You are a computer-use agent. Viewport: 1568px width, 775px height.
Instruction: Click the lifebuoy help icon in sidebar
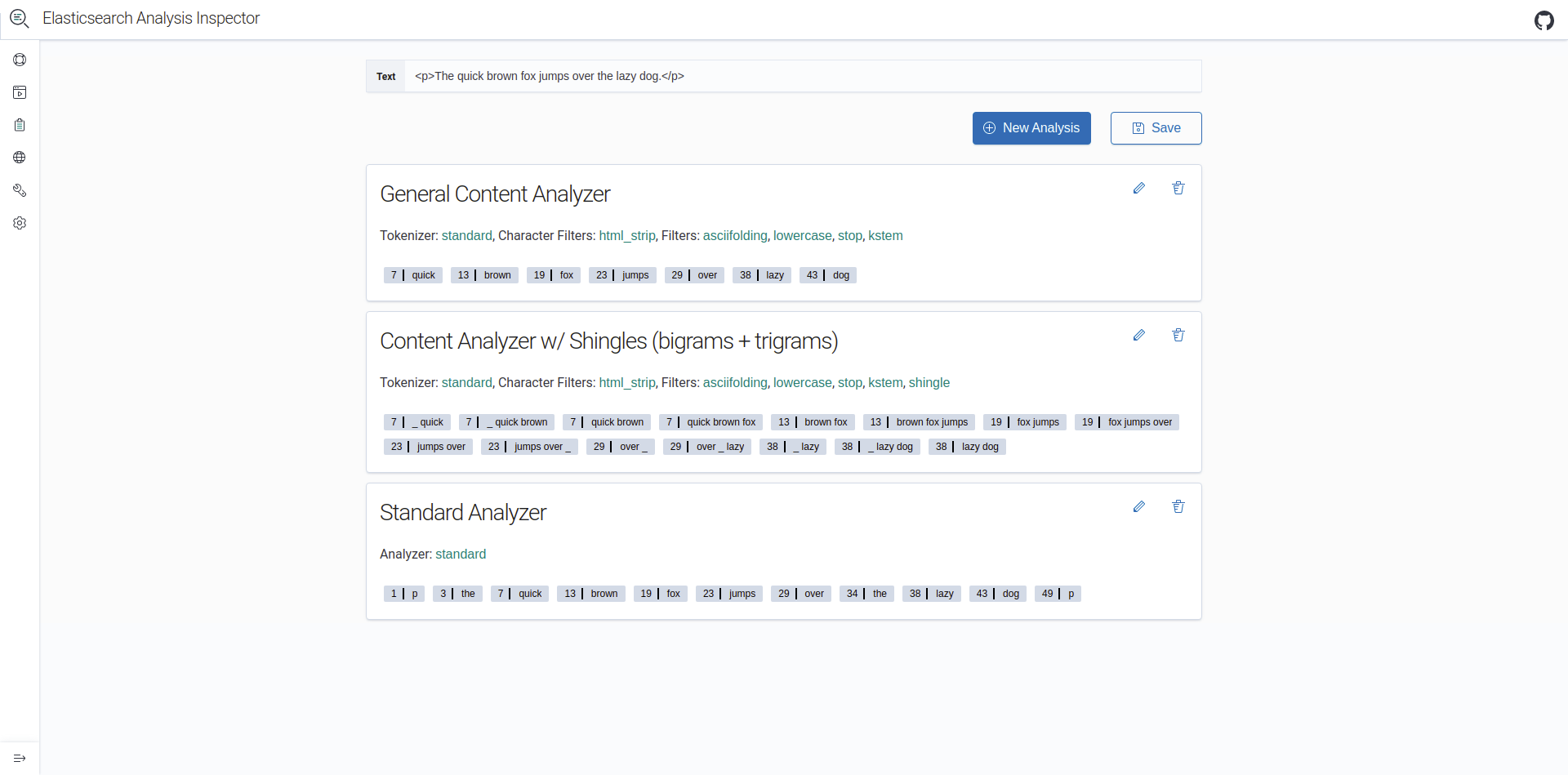[x=20, y=60]
